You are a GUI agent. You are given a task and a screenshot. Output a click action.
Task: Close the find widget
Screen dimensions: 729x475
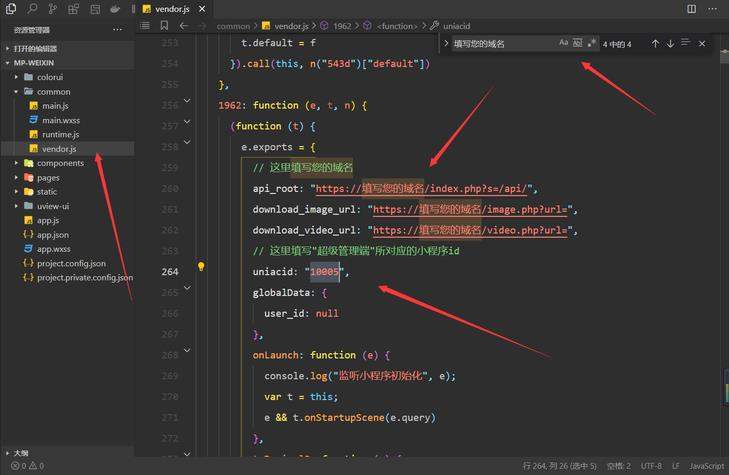[702, 44]
